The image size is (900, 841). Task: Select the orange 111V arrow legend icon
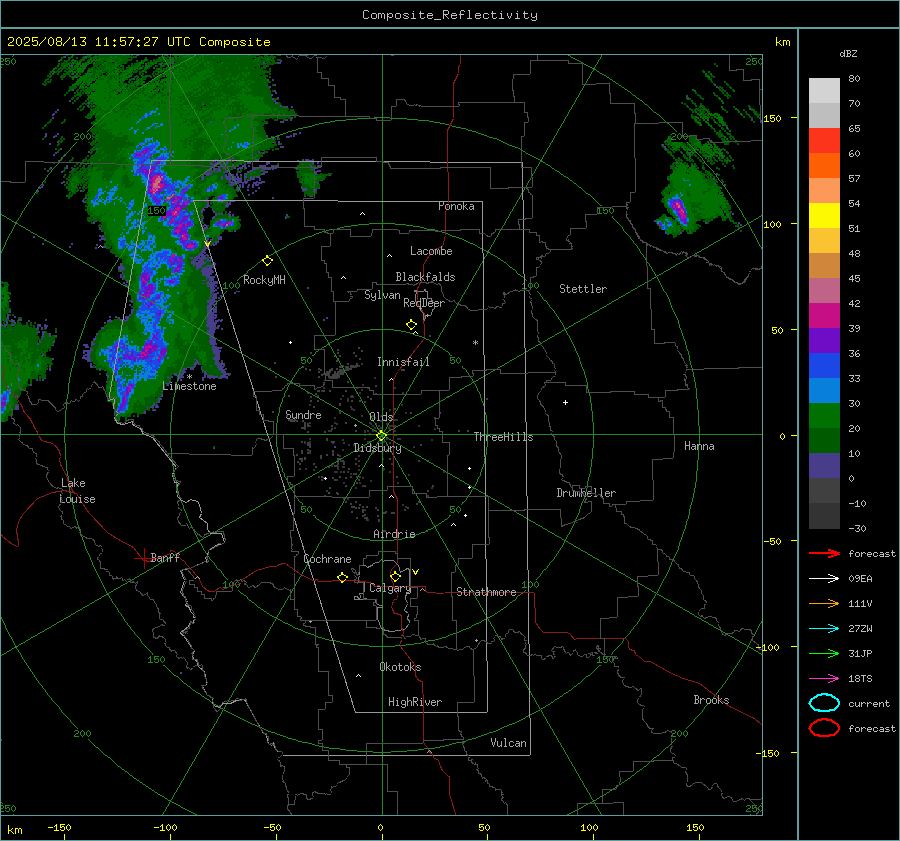pos(824,603)
